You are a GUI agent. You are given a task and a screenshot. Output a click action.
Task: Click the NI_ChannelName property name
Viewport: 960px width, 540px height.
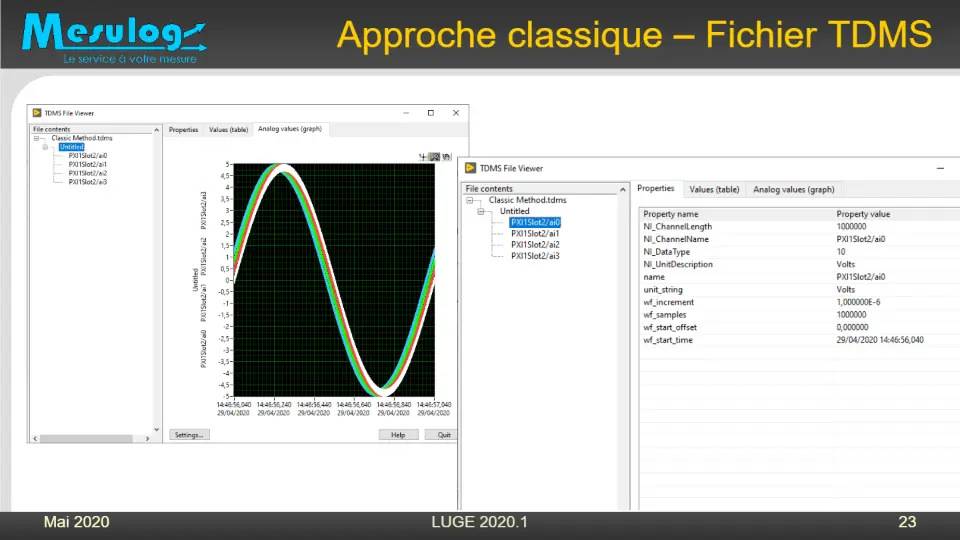tap(676, 239)
